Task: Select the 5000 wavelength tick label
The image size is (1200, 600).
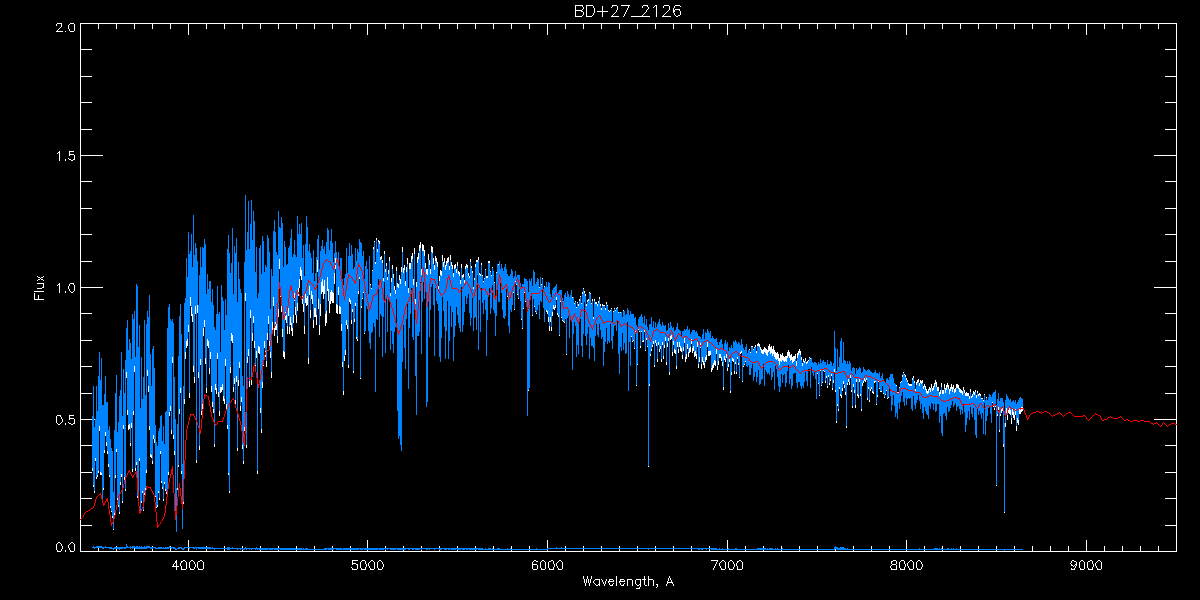Action: tap(368, 565)
